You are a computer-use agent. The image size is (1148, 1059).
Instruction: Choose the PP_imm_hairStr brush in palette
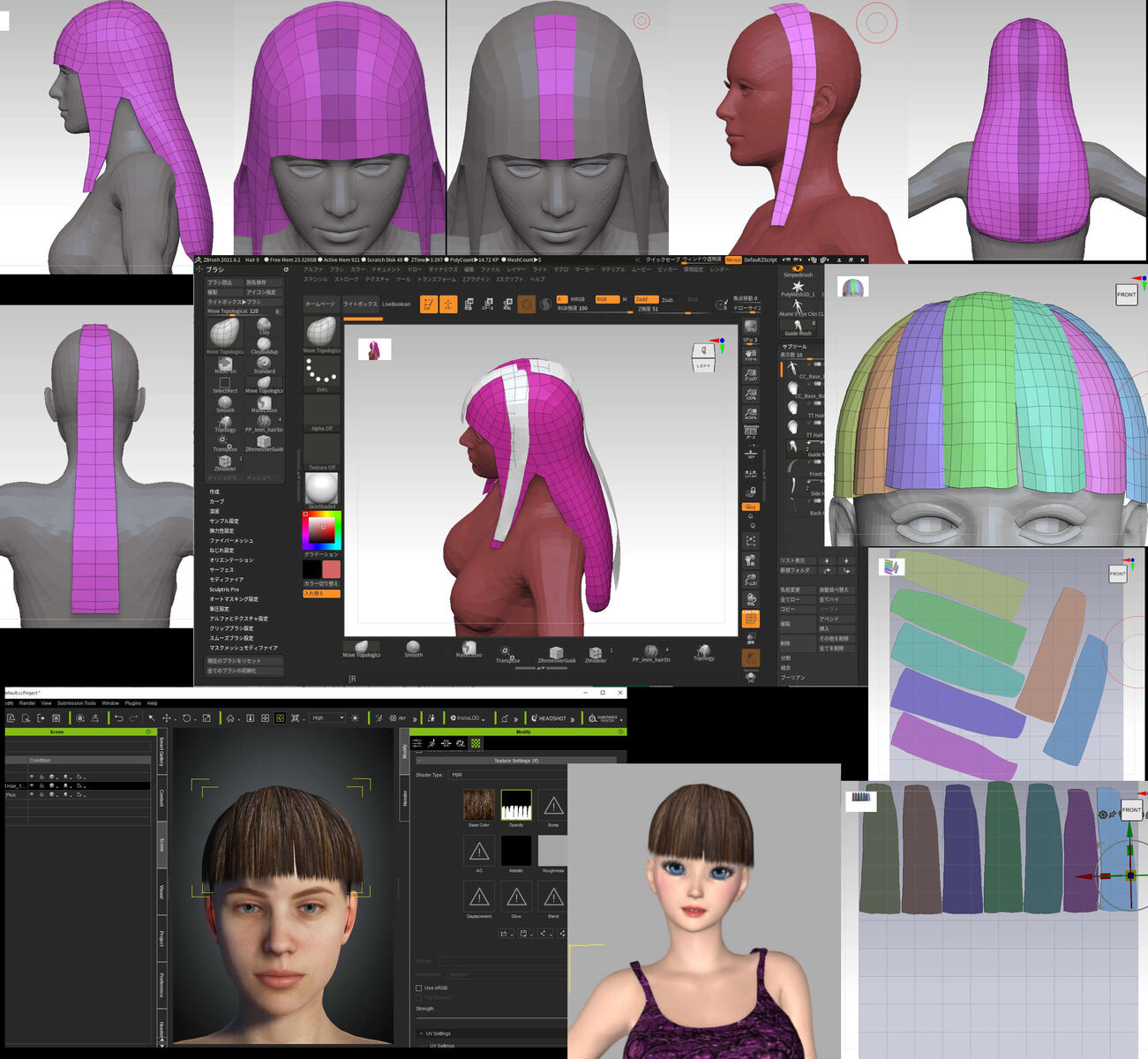[264, 422]
